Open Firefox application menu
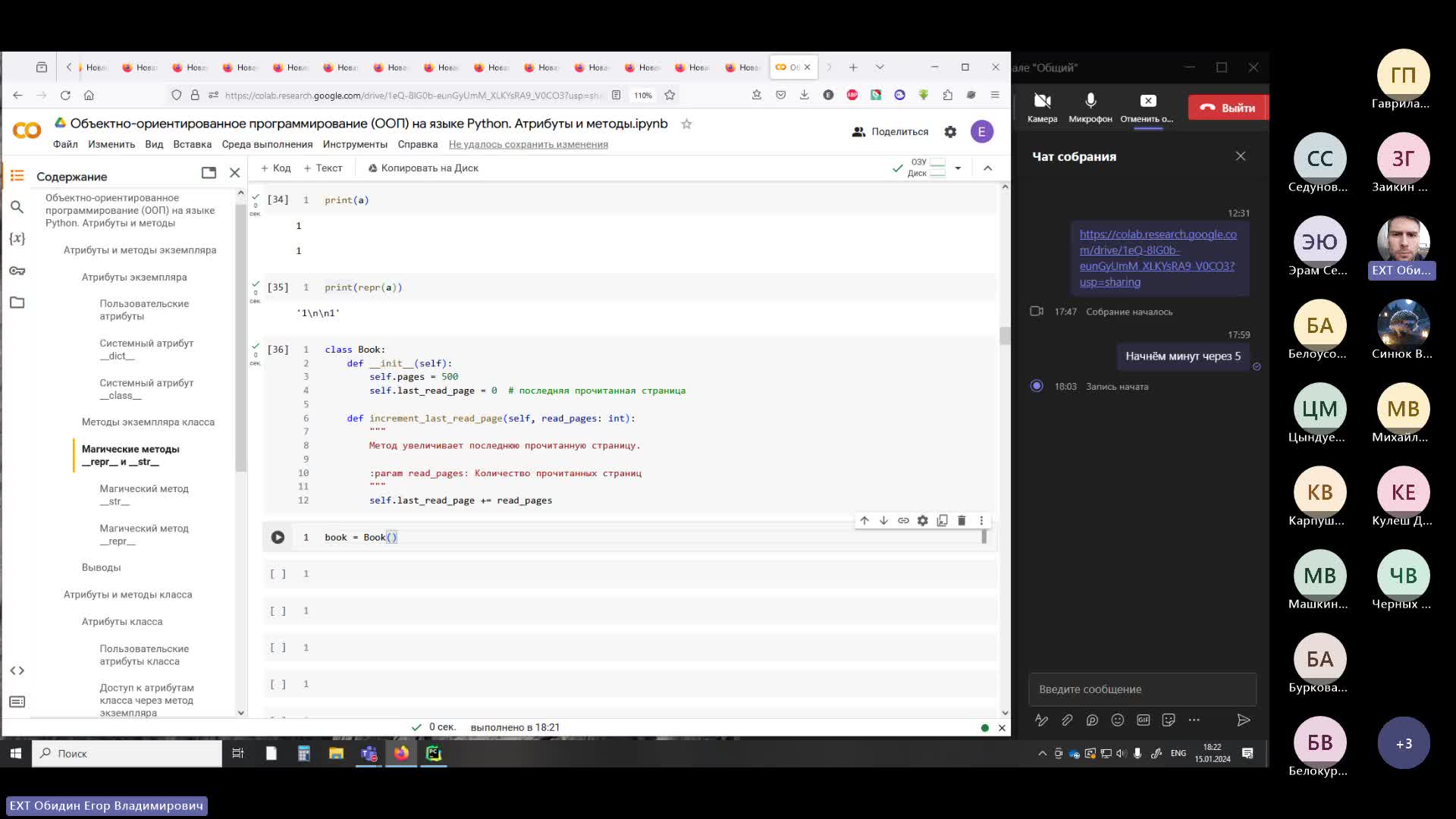Screen dimensions: 1456x819 (995, 95)
